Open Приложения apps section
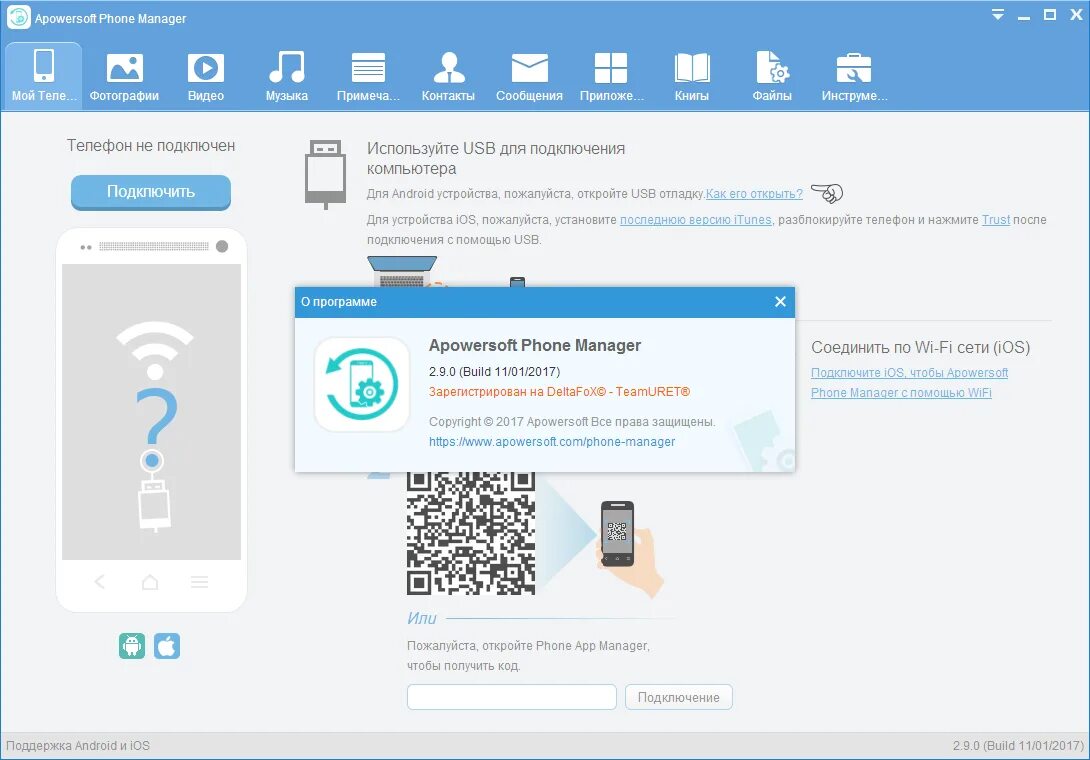Image resolution: width=1090 pixels, height=760 pixels. coord(611,76)
